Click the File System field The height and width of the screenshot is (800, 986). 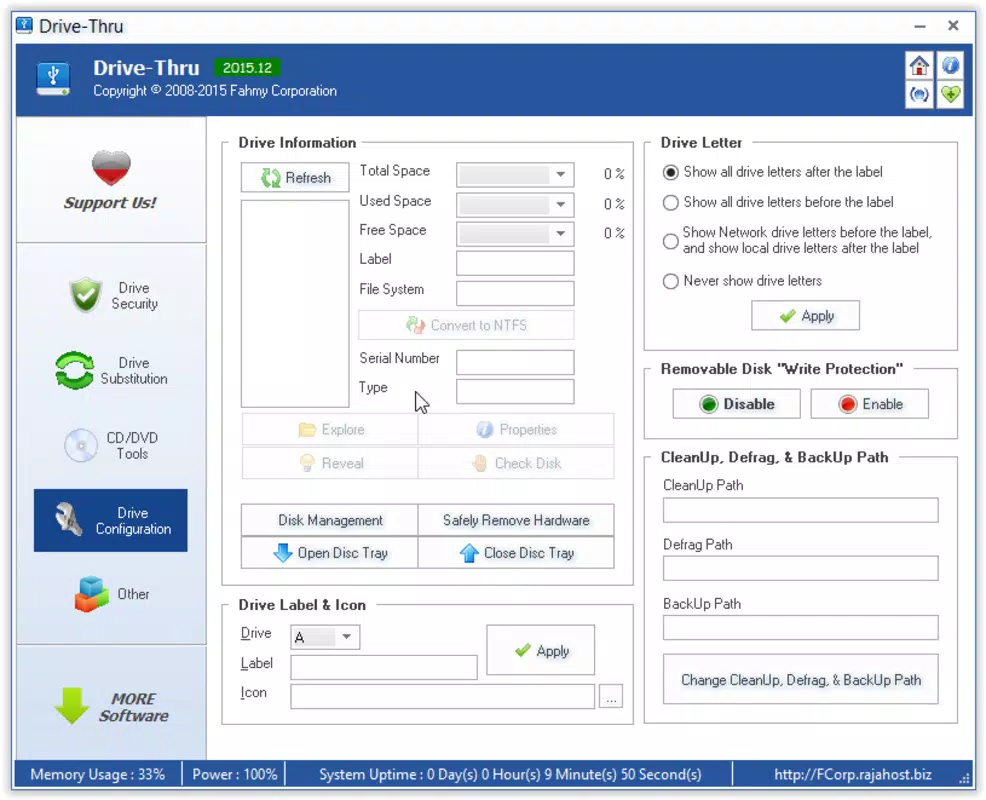click(515, 294)
